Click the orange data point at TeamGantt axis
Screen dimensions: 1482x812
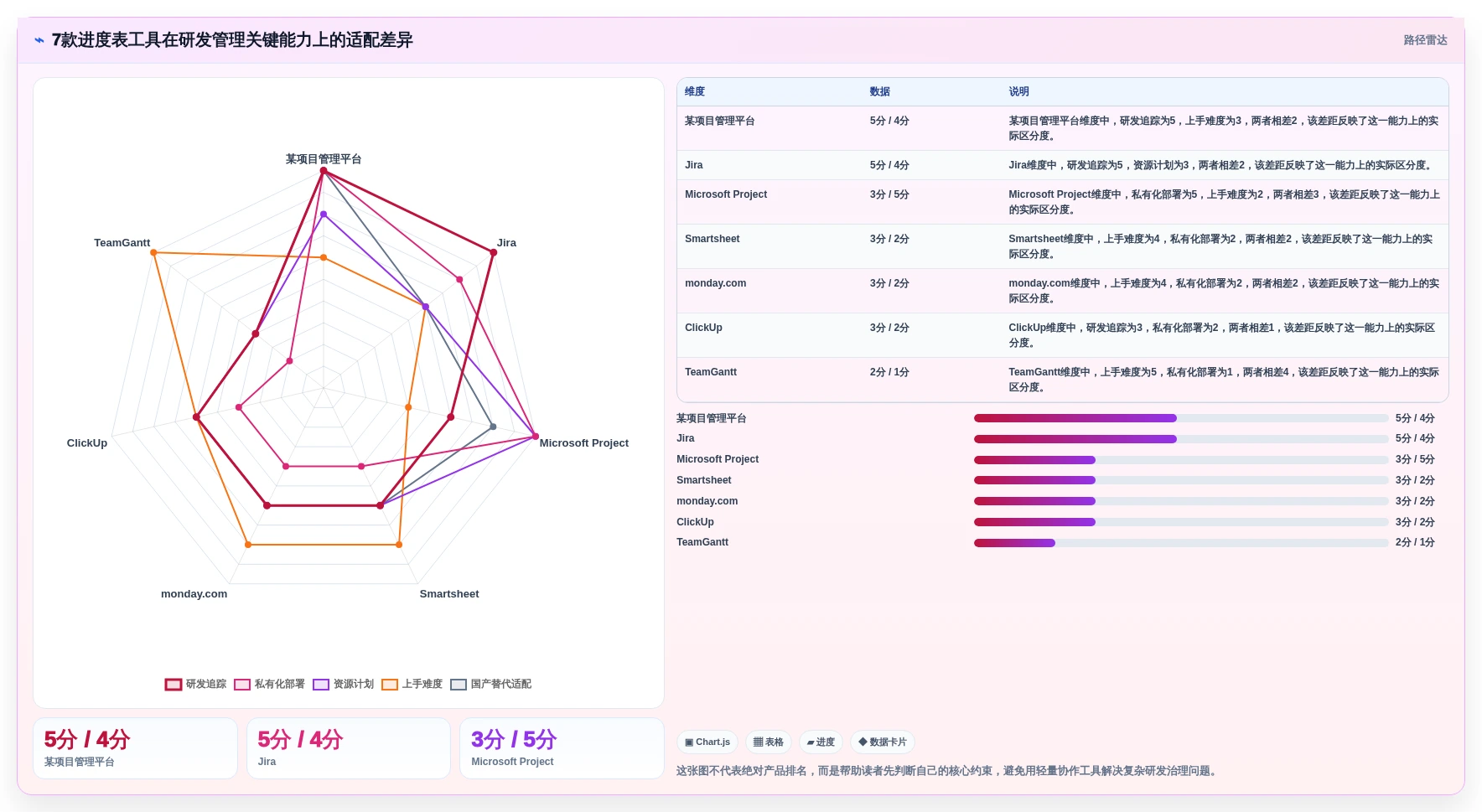[x=153, y=253]
